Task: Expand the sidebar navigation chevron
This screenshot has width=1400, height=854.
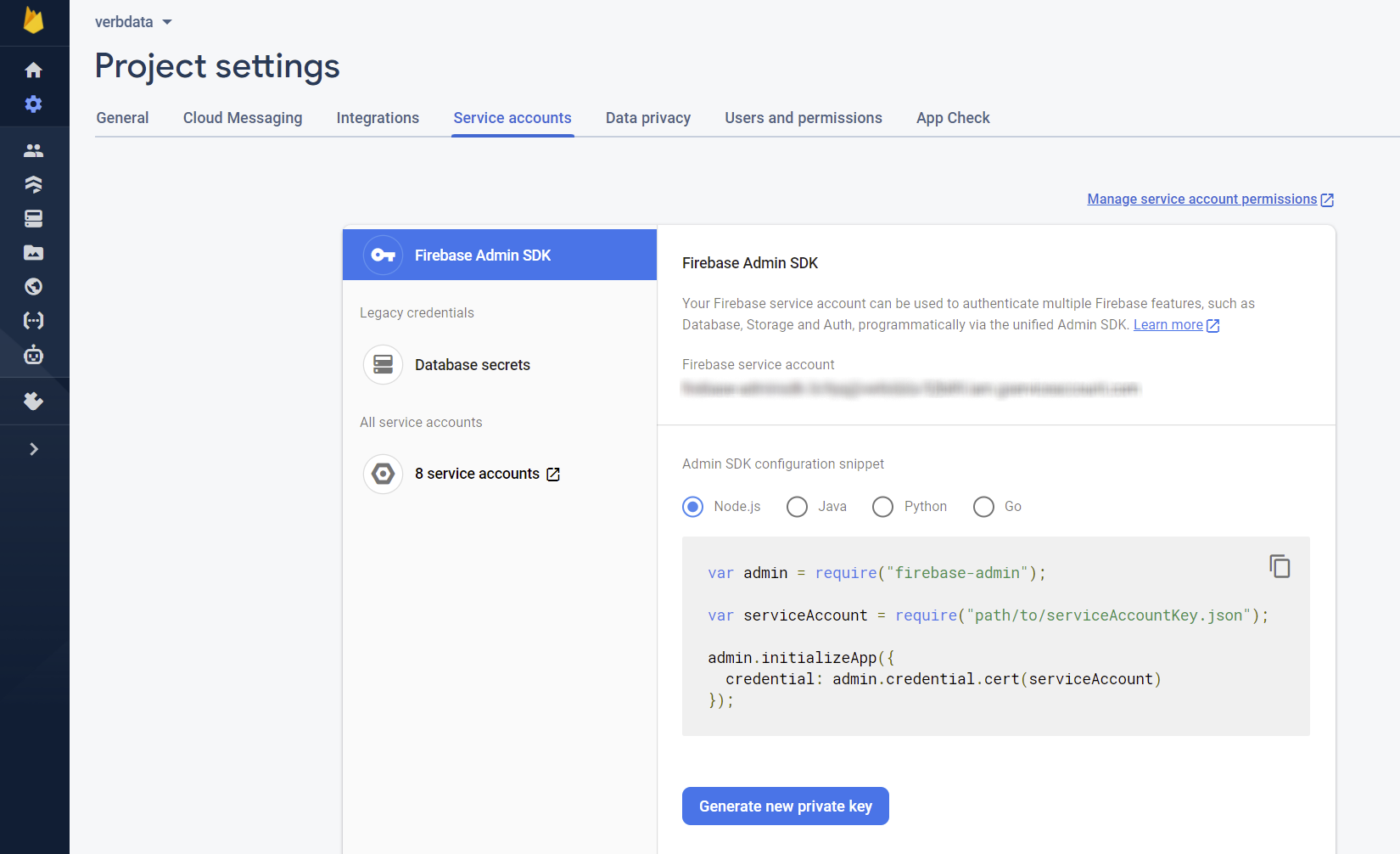Action: click(x=34, y=449)
